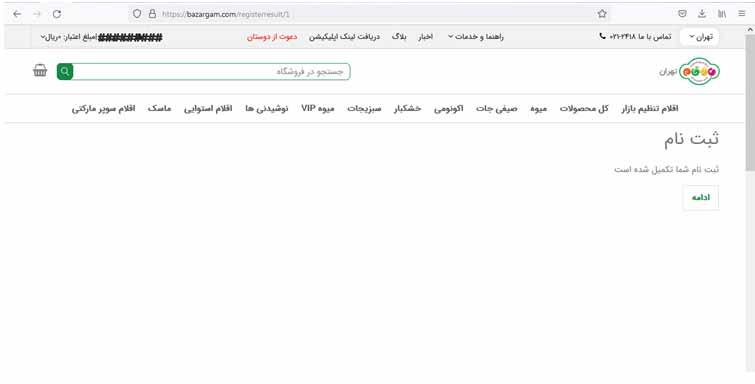
Task: Click the browser forward arrow
Action: tap(37, 14)
